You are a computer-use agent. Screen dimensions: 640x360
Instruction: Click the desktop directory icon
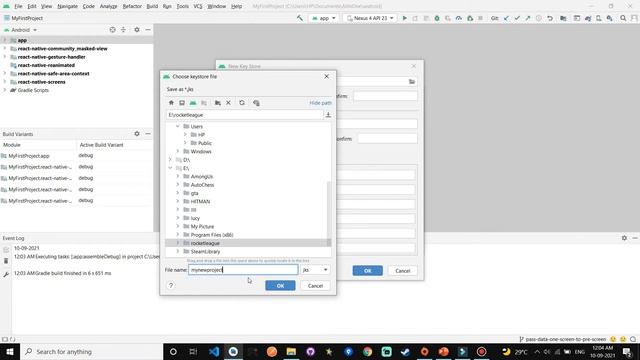tap(182, 103)
